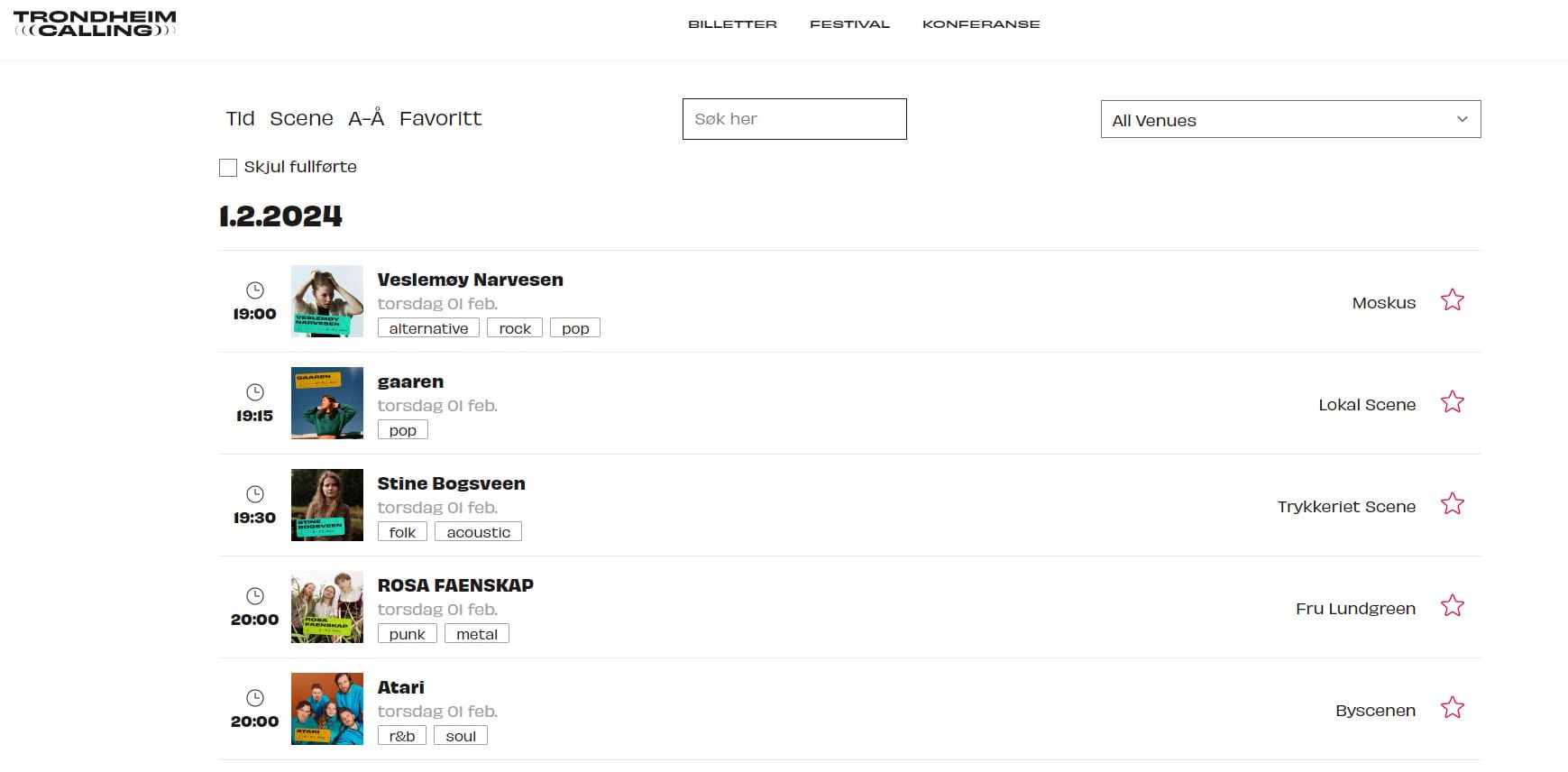Image resolution: width=1568 pixels, height=772 pixels.
Task: Mark Stine Bogsveen as favorite star
Action: coord(1452,504)
